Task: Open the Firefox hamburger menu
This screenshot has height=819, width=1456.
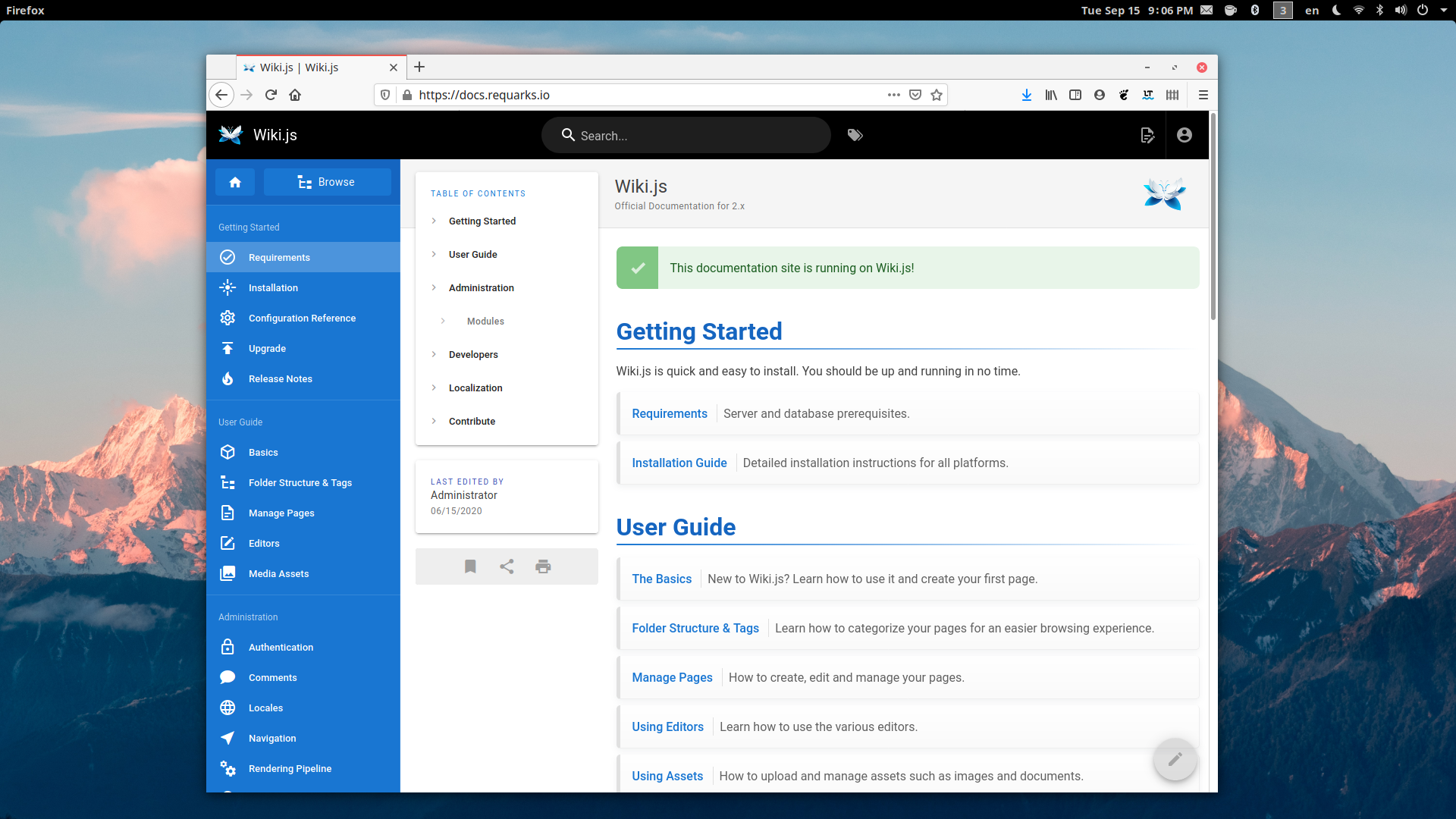Action: click(1203, 95)
